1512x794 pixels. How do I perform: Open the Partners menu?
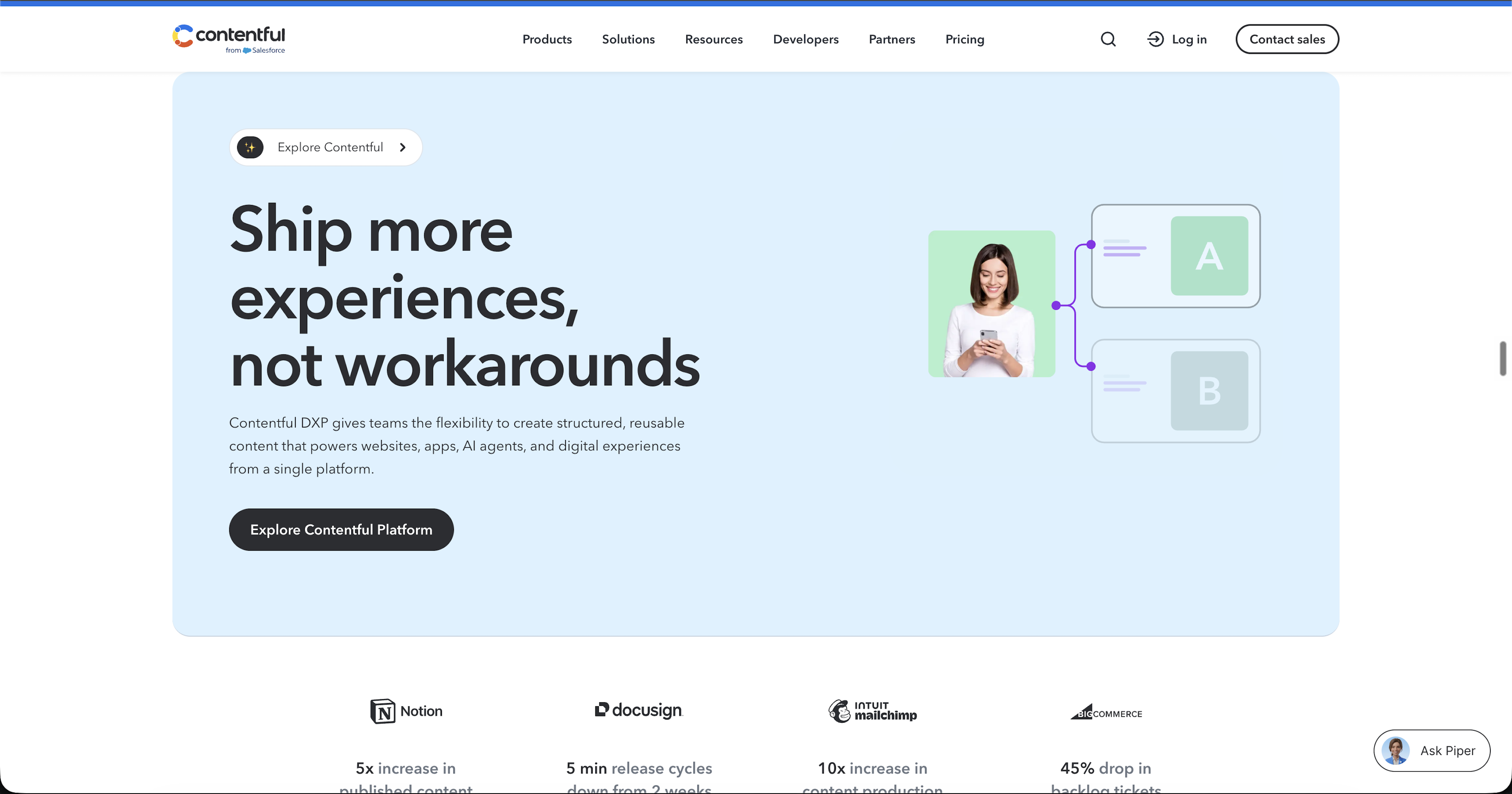[x=892, y=39]
